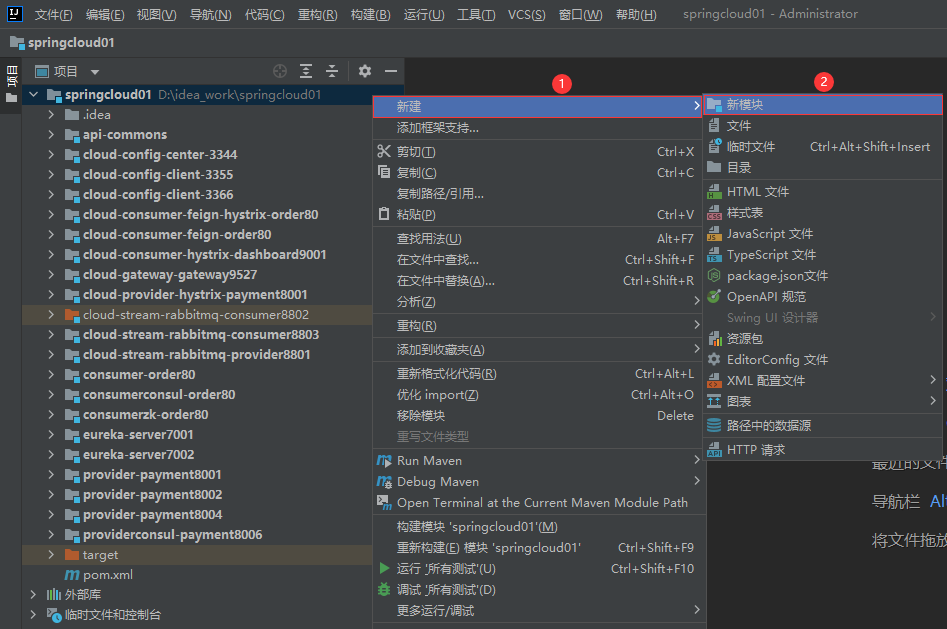Choose 移除模块 in context menu

(538, 416)
